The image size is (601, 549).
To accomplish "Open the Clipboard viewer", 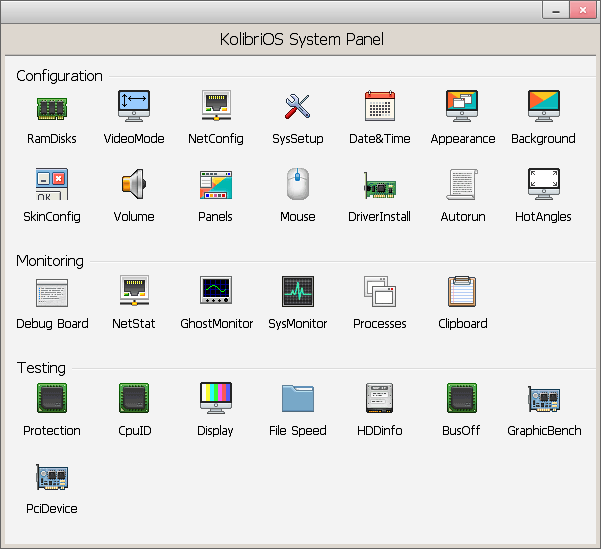I will point(462,291).
